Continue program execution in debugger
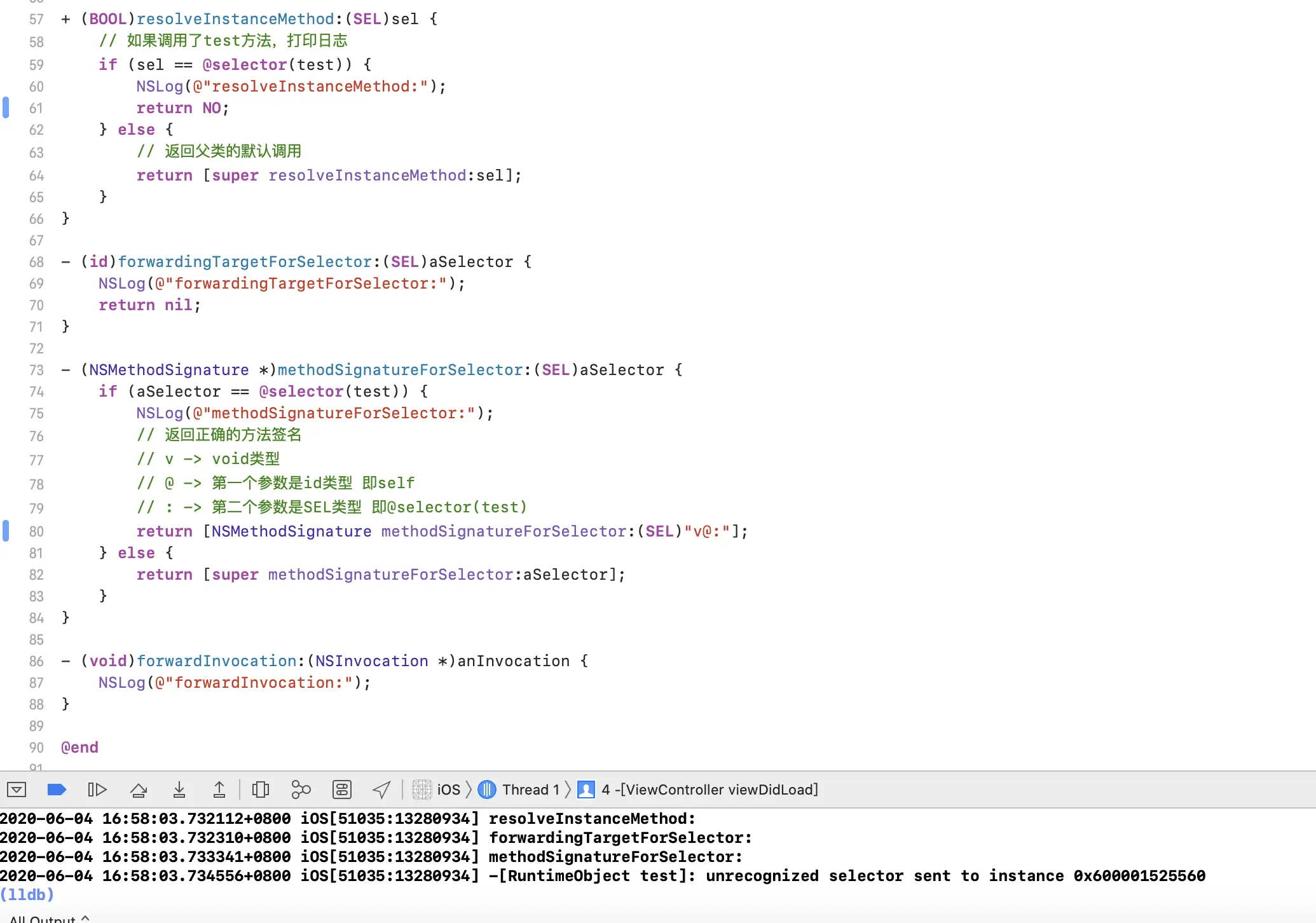This screenshot has height=923, width=1316. (x=98, y=790)
